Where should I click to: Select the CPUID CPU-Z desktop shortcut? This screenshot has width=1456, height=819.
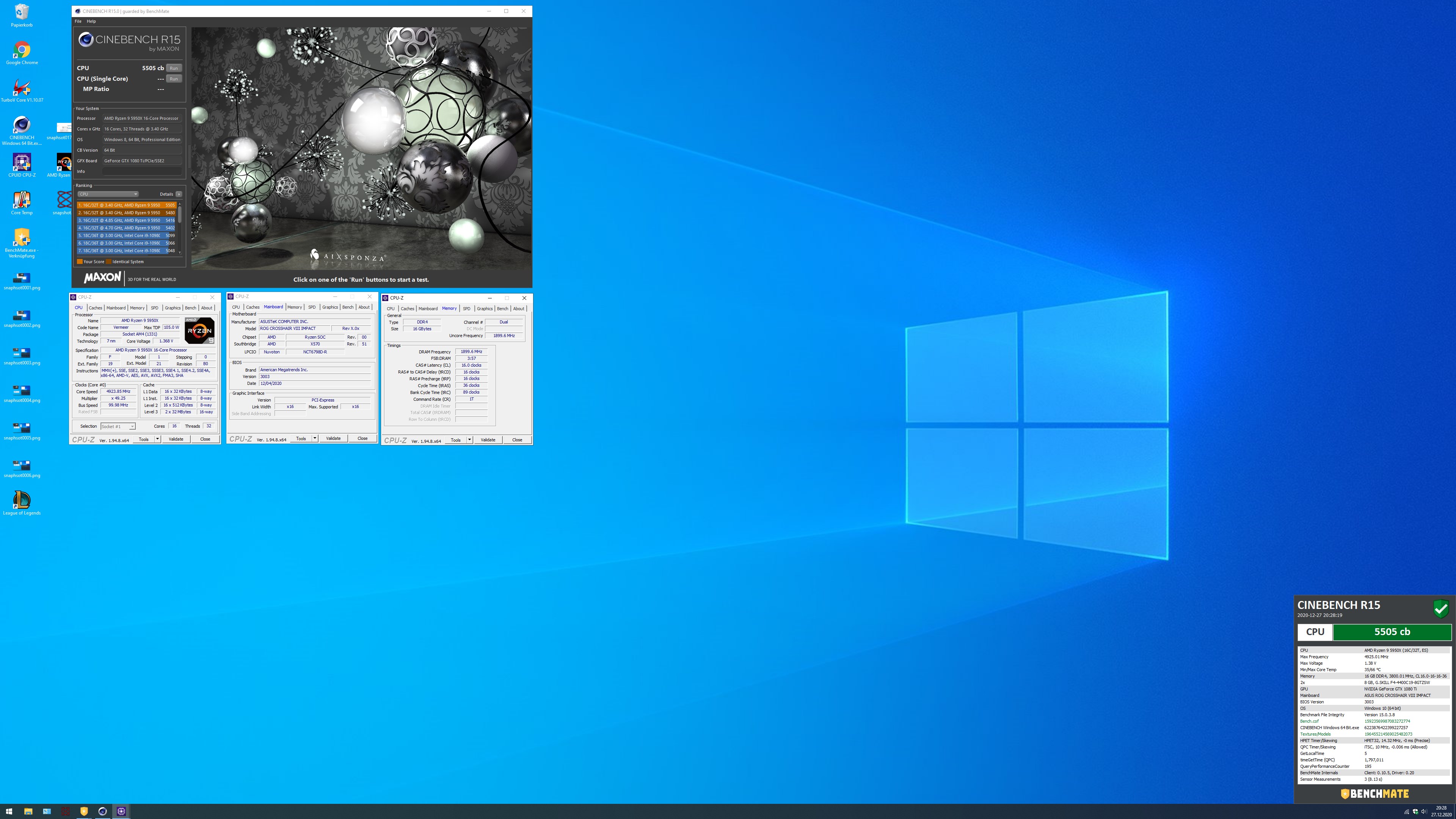(22, 166)
